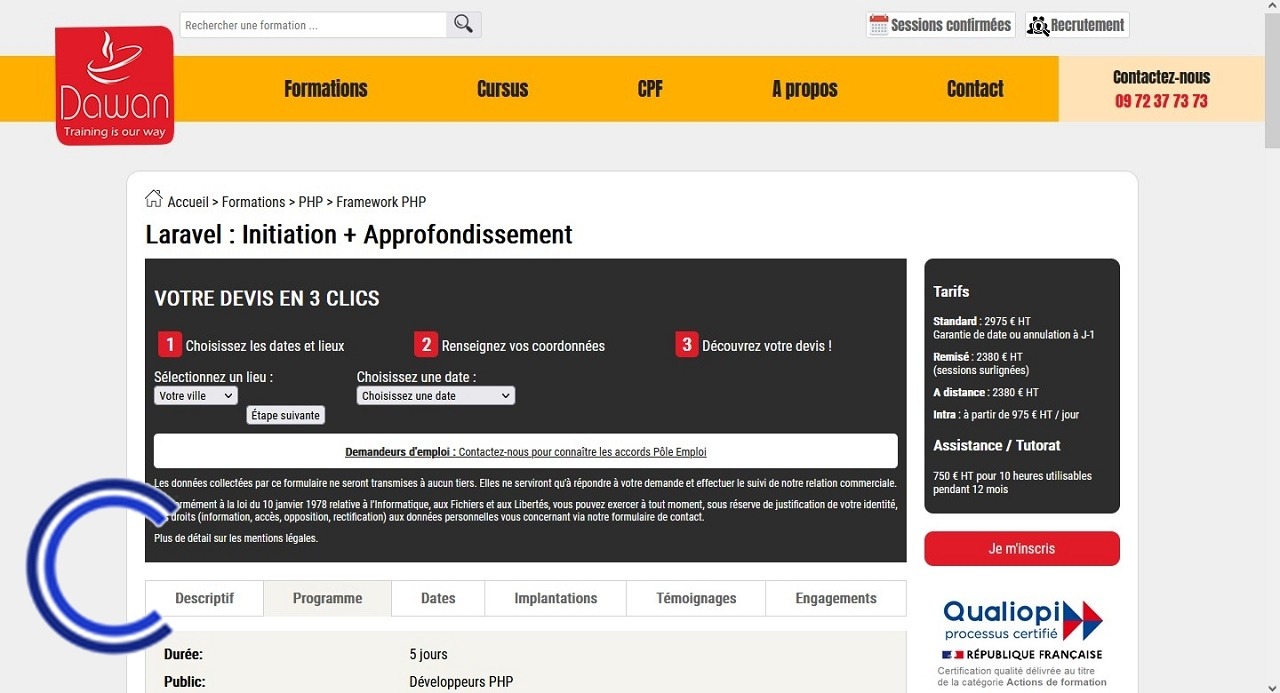Focus the Rechercher une formation field
1280x693 pixels.
tap(313, 25)
